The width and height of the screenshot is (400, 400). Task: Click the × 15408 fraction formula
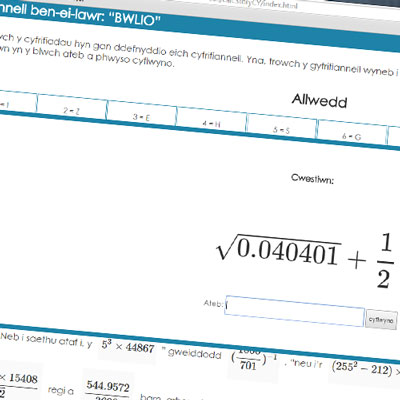tap(19, 383)
